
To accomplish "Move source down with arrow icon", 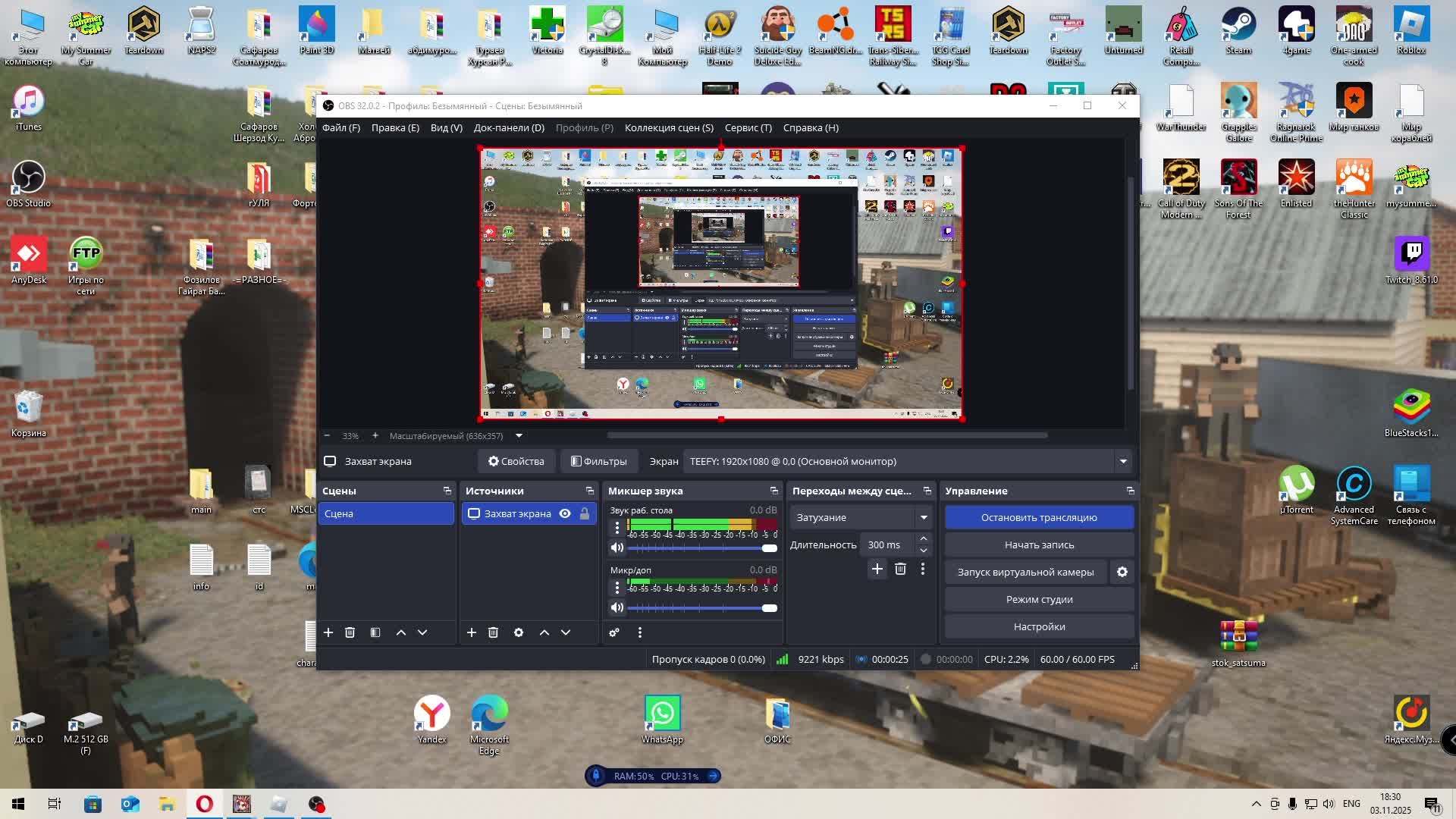I will 566,632.
